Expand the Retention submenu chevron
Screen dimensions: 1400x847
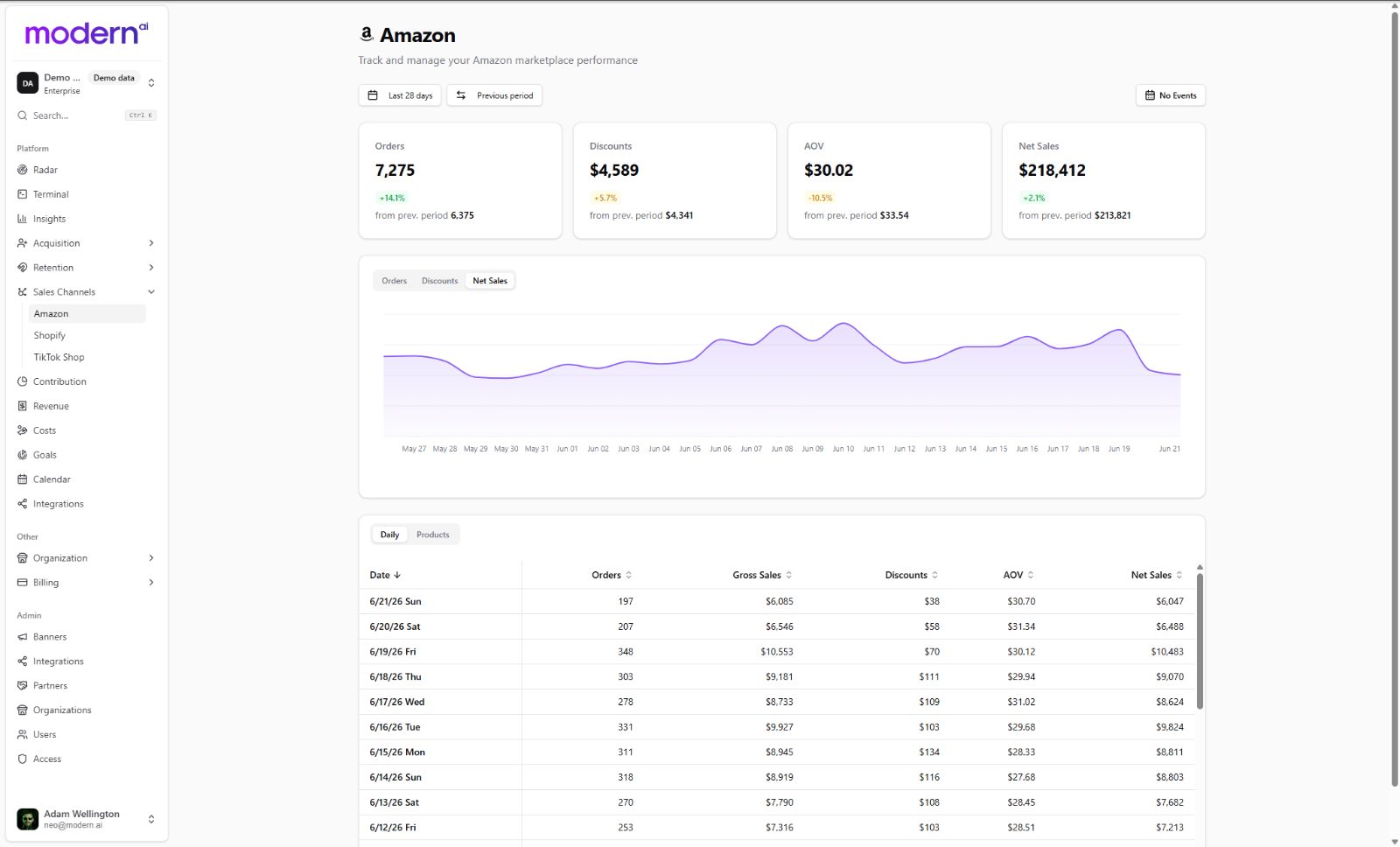[151, 268]
